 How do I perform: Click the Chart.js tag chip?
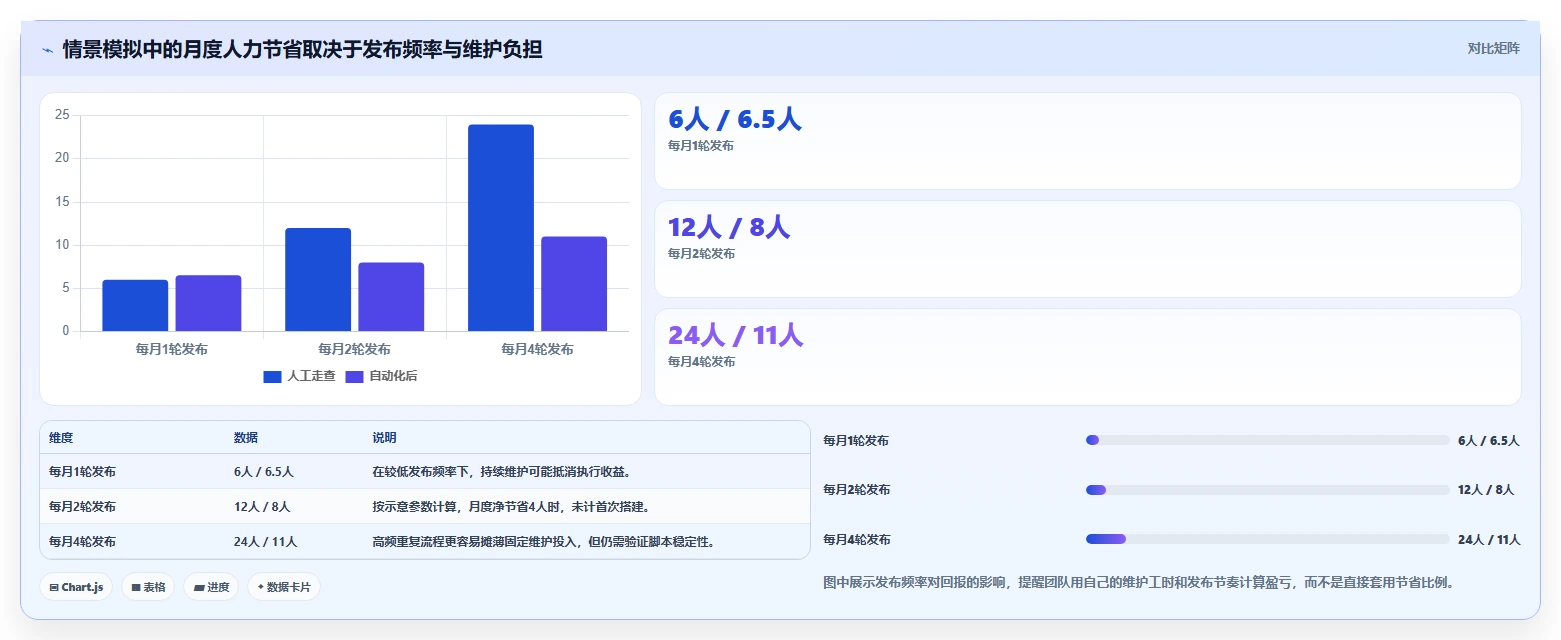(76, 587)
